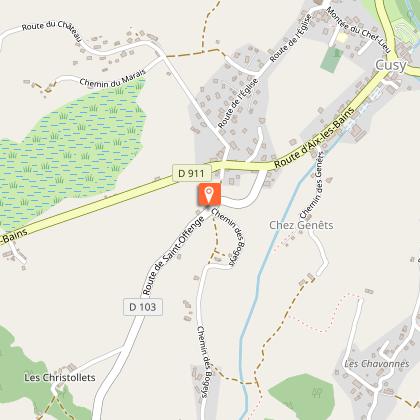
Task: Click the lower Chemin des Bogeys label
Action: point(203,362)
